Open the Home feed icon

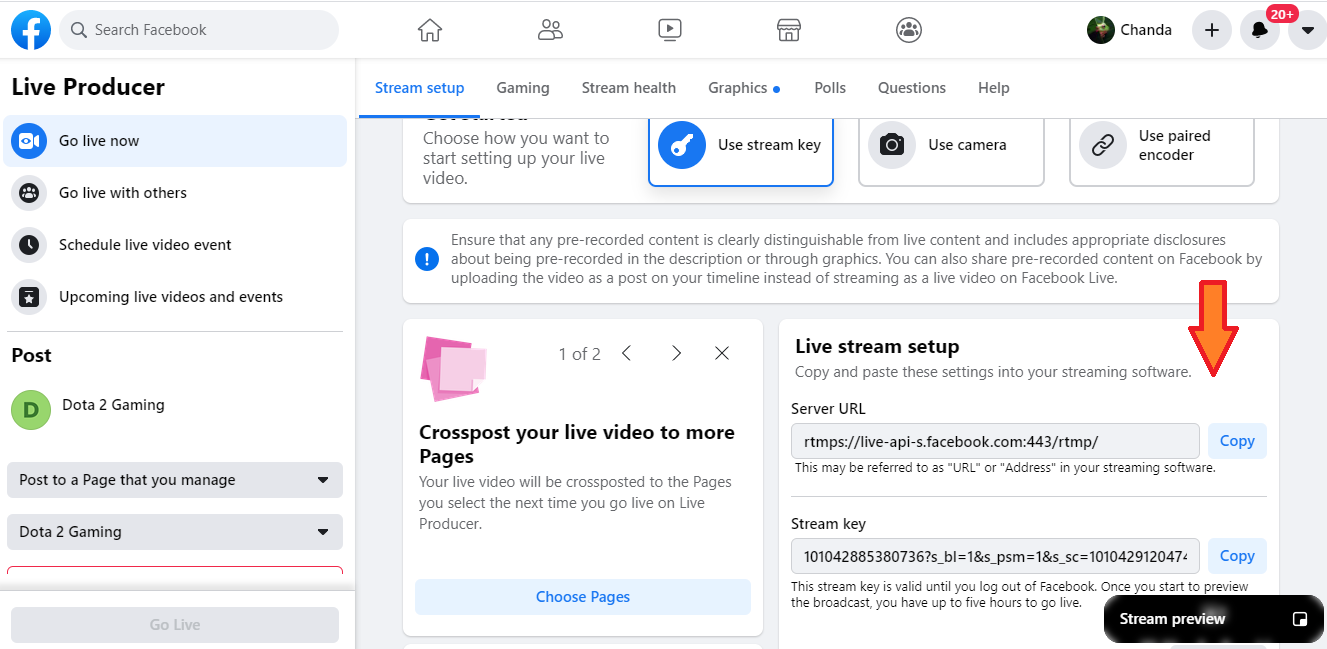click(x=429, y=30)
